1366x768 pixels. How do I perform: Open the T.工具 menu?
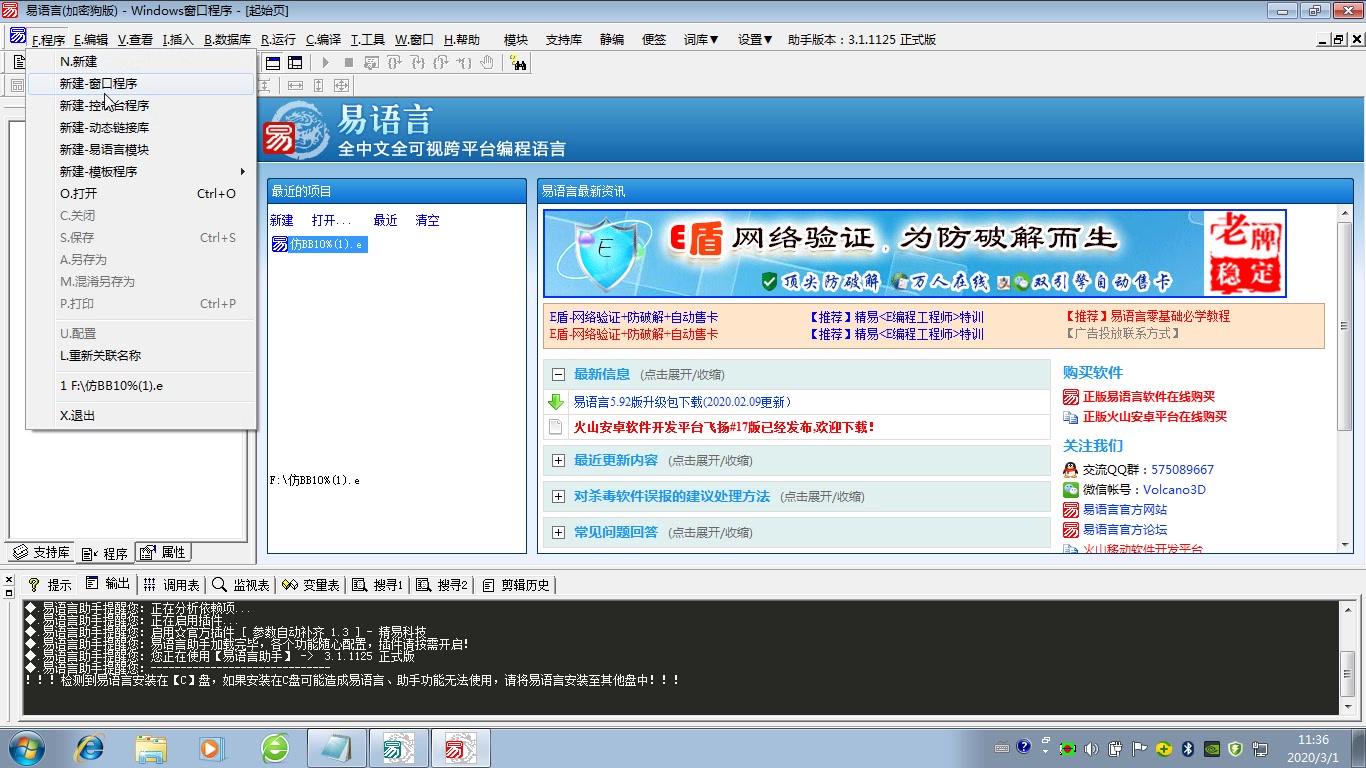tap(367, 40)
